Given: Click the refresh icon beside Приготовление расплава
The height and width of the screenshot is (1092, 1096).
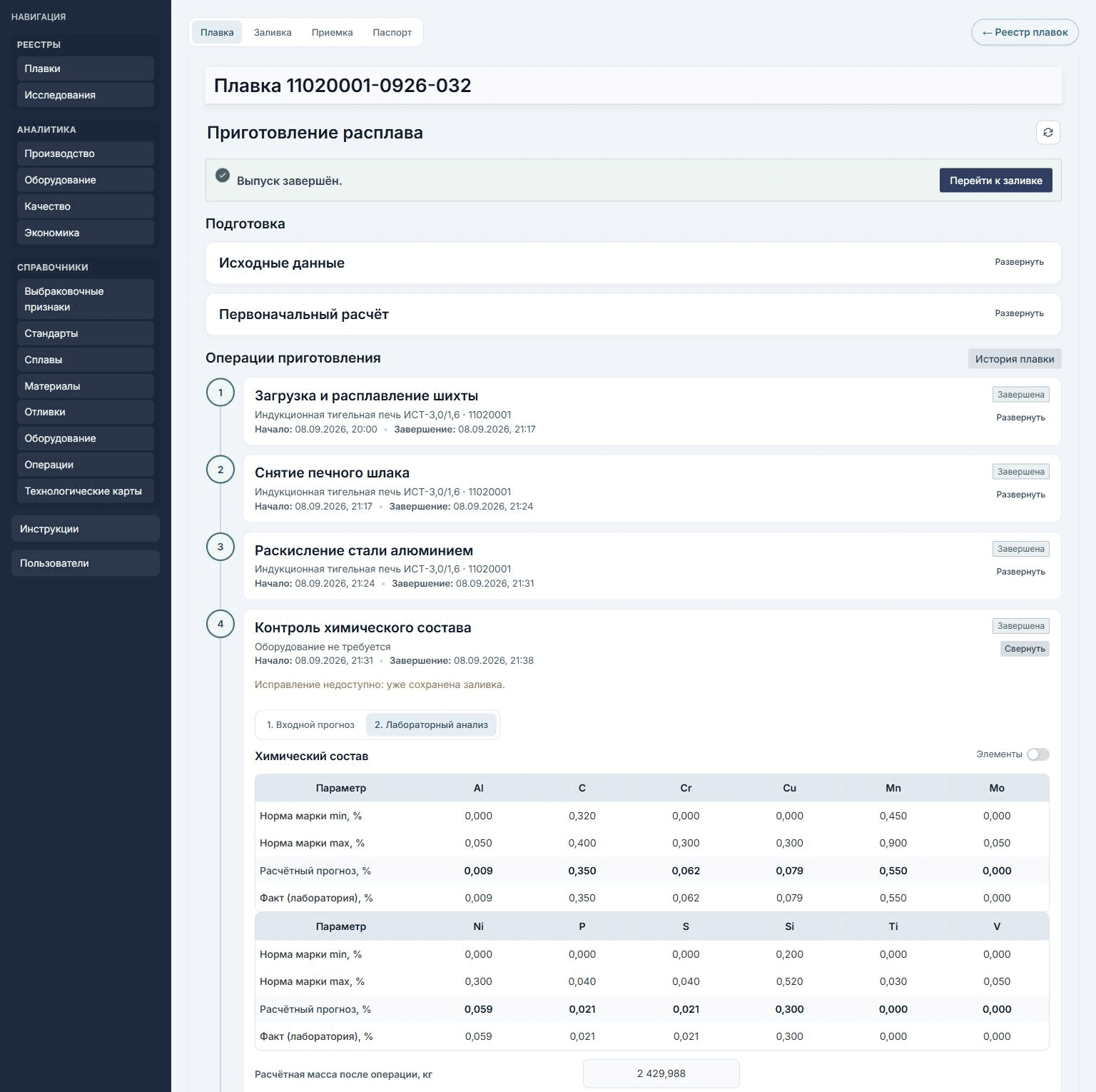Looking at the screenshot, I should [1047, 133].
